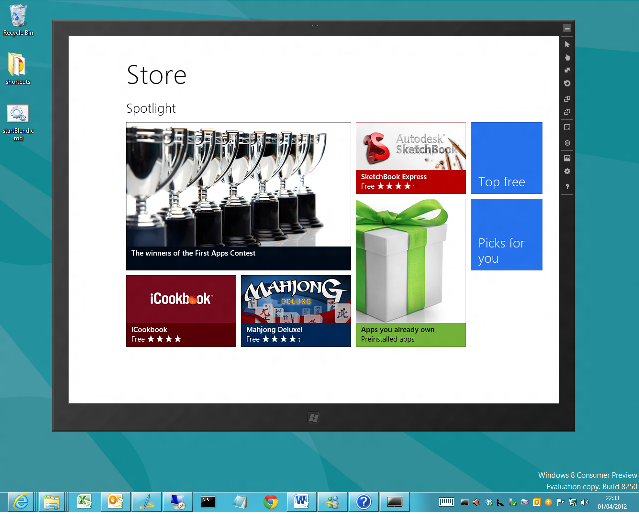Launch Google Chrome from taskbar
639x514 pixels.
271,502
